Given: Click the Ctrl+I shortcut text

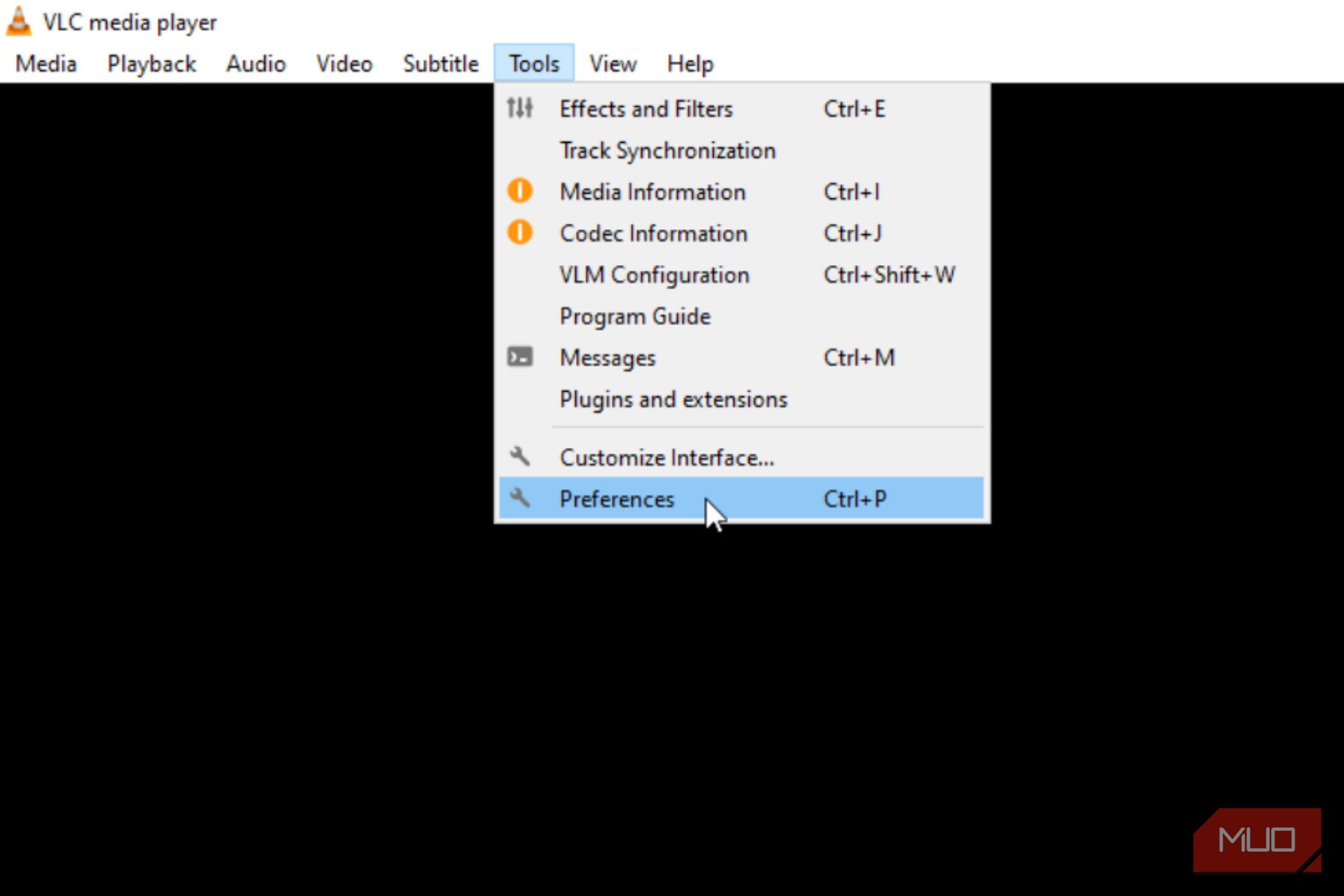Looking at the screenshot, I should [x=851, y=191].
